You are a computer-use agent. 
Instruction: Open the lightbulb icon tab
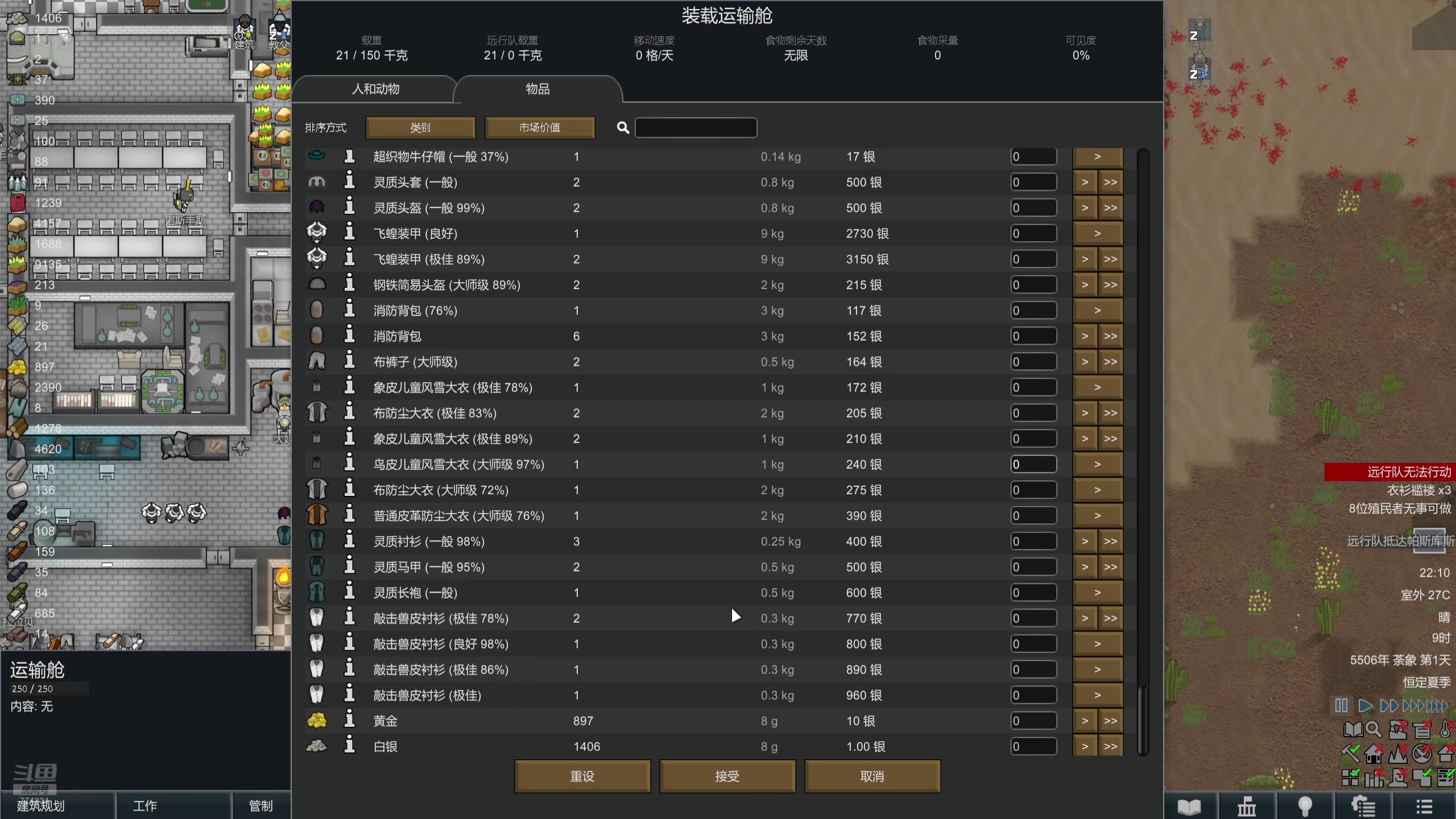pyautogui.click(x=1305, y=806)
